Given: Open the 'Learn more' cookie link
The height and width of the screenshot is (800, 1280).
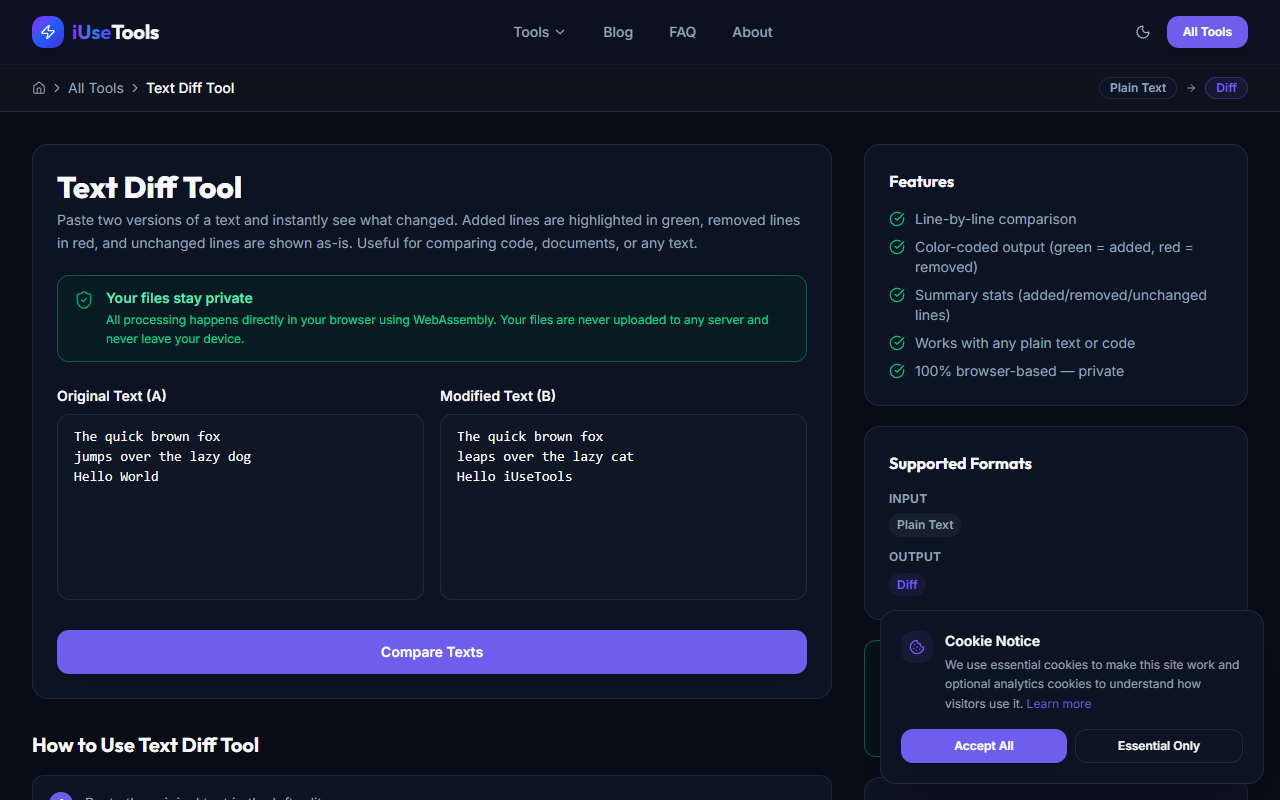Looking at the screenshot, I should (x=1058, y=703).
